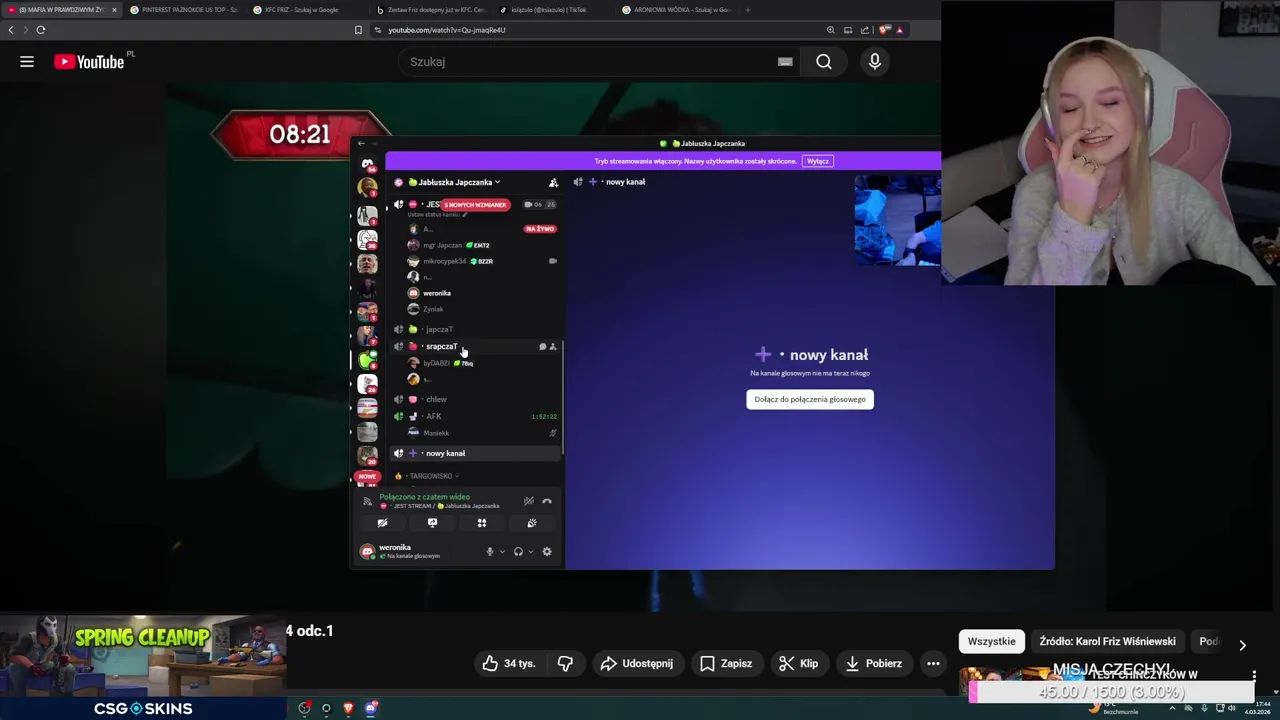Click the 5 NOWYCH WZMIANEK mentions pill
Screen dimensions: 1280x720
(475, 204)
